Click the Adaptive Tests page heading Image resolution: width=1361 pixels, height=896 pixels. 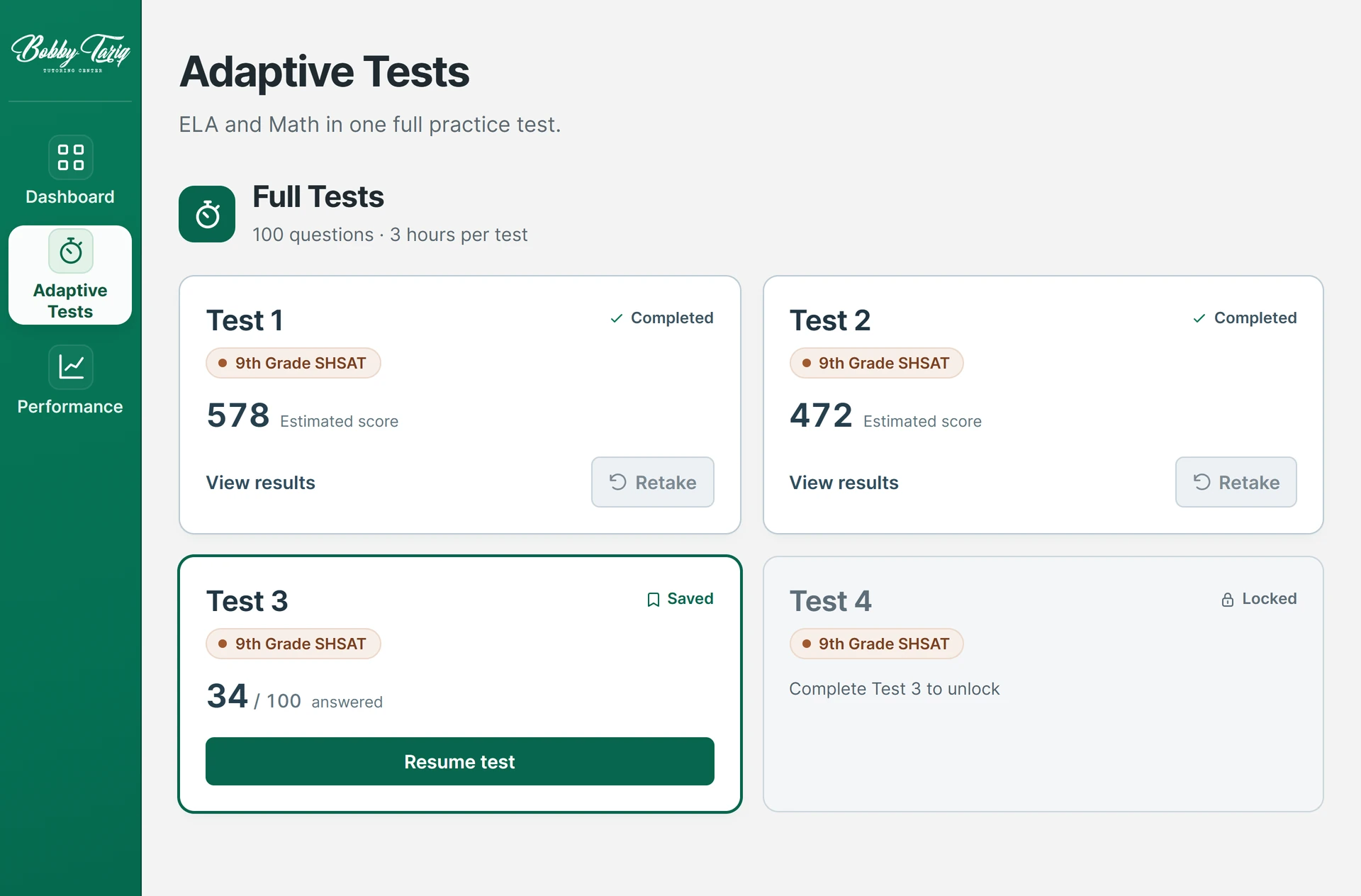click(325, 72)
